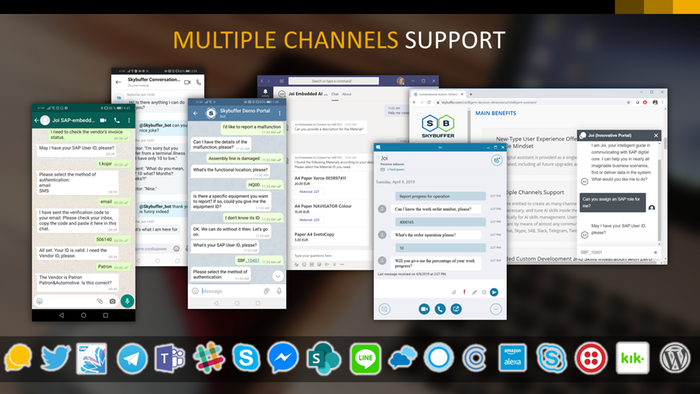The height and width of the screenshot is (394, 700).
Task: Click video call button in Skype Joi window
Action: click(x=424, y=309)
